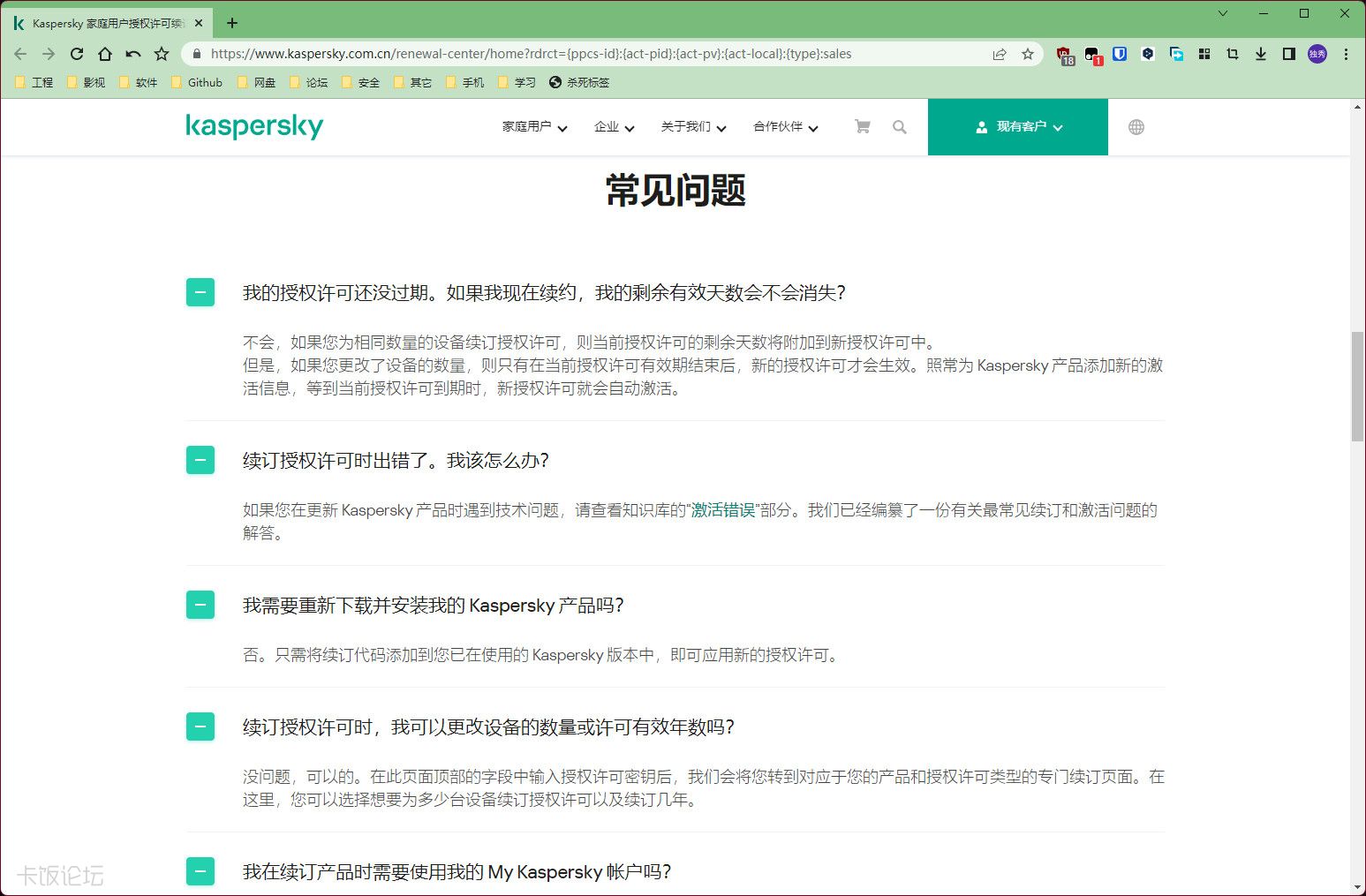Open the browser three-dot menu

pyautogui.click(x=1346, y=54)
